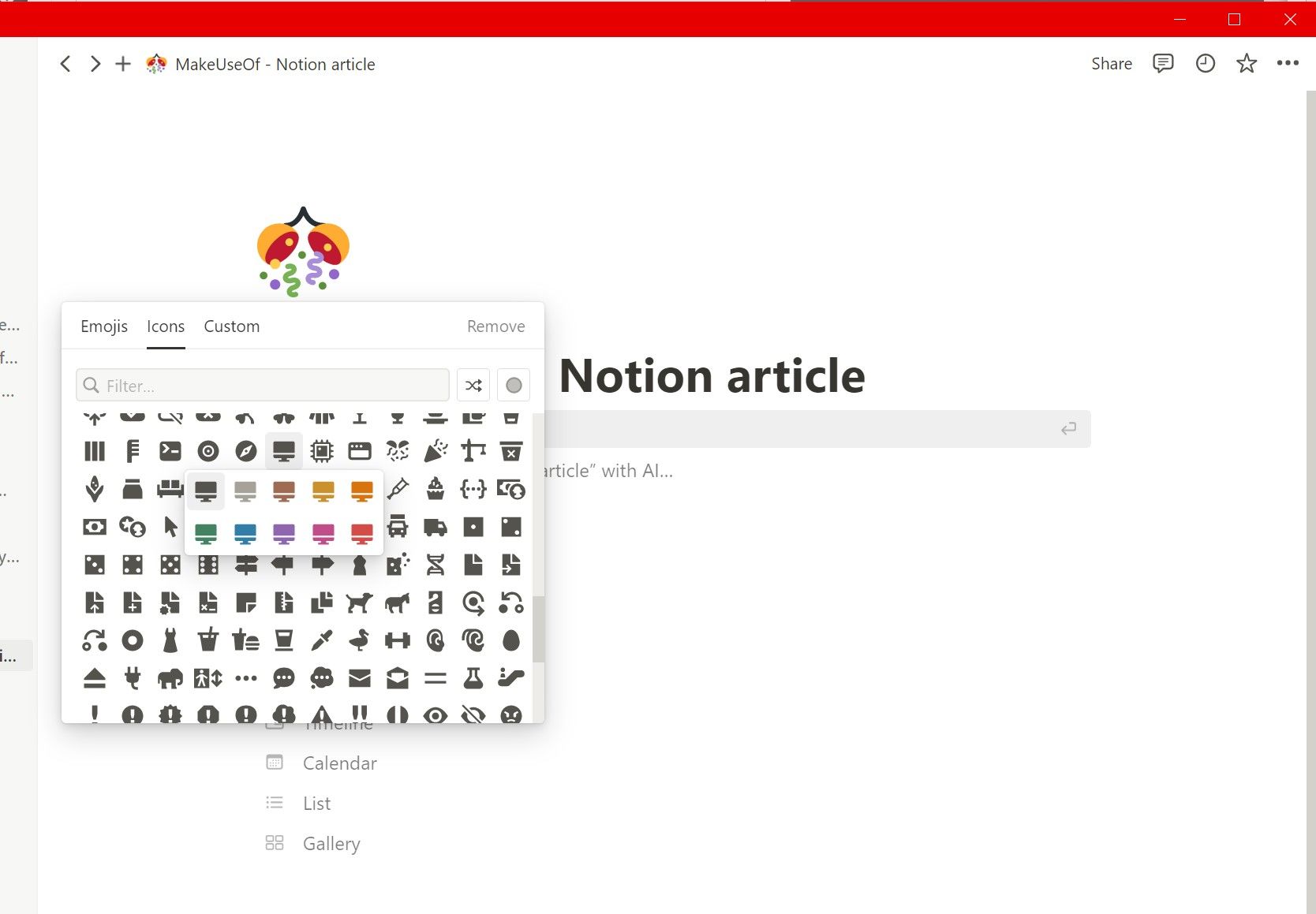
Task: Click Remove to clear the page icon
Action: pyautogui.click(x=495, y=326)
